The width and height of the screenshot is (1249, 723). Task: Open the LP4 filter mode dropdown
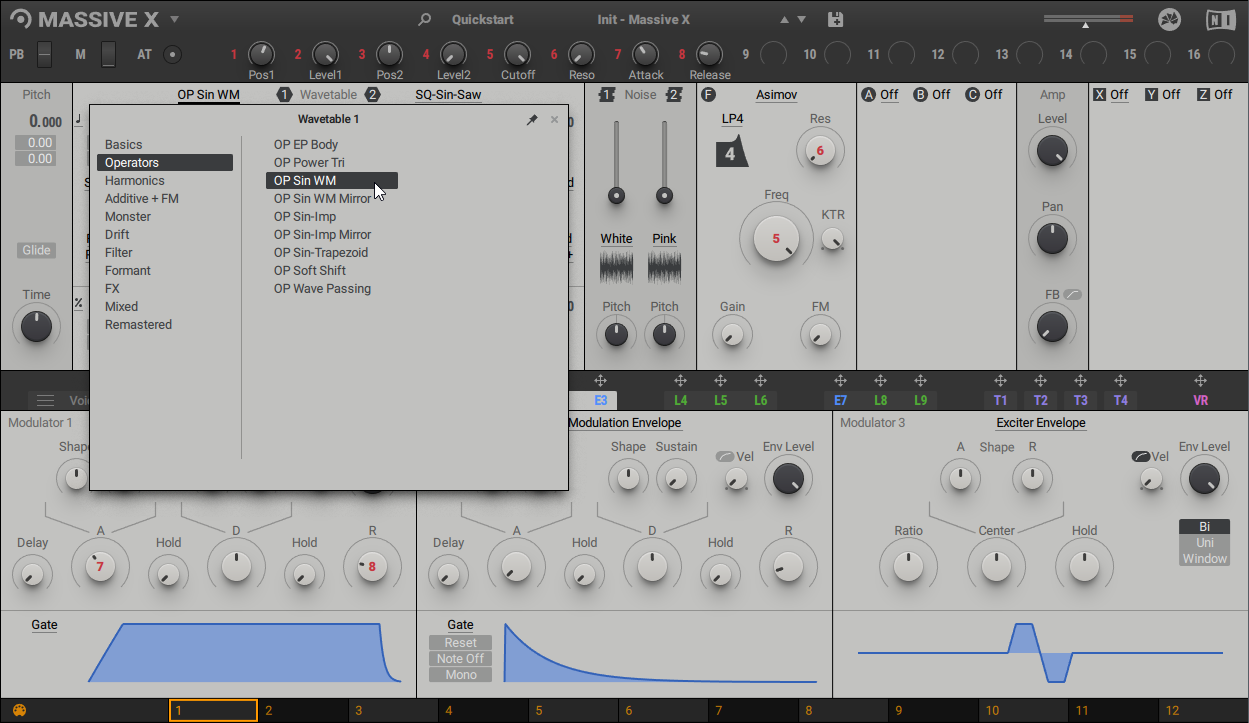(x=733, y=119)
